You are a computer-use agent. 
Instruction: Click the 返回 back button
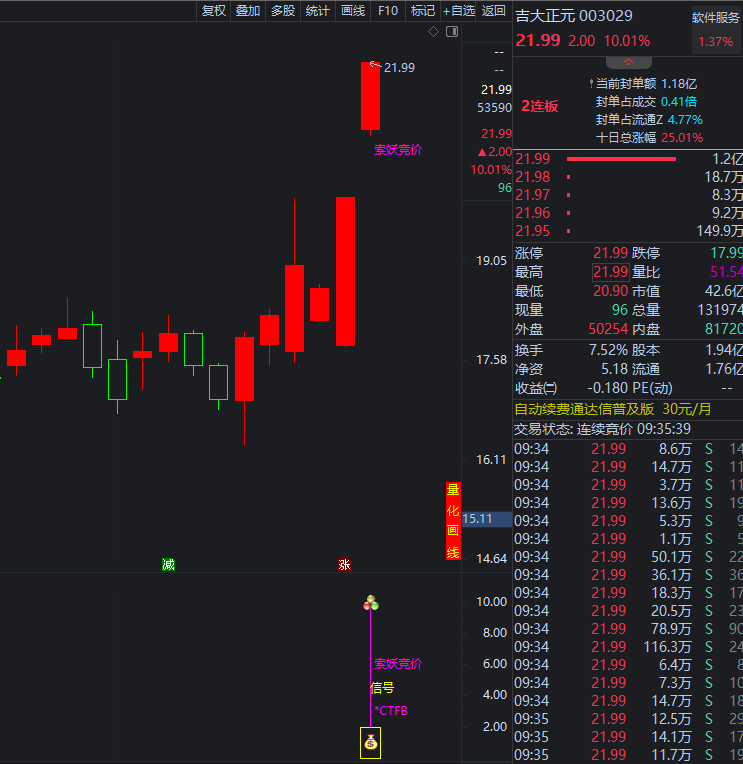(x=493, y=11)
